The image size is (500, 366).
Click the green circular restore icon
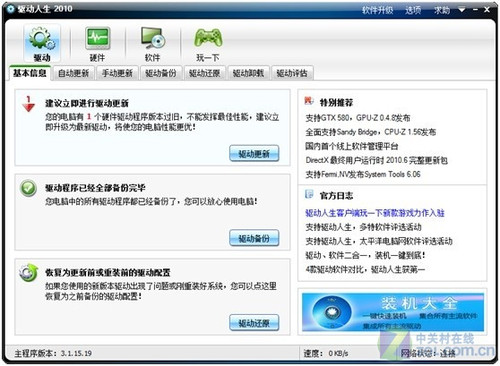click(28, 273)
